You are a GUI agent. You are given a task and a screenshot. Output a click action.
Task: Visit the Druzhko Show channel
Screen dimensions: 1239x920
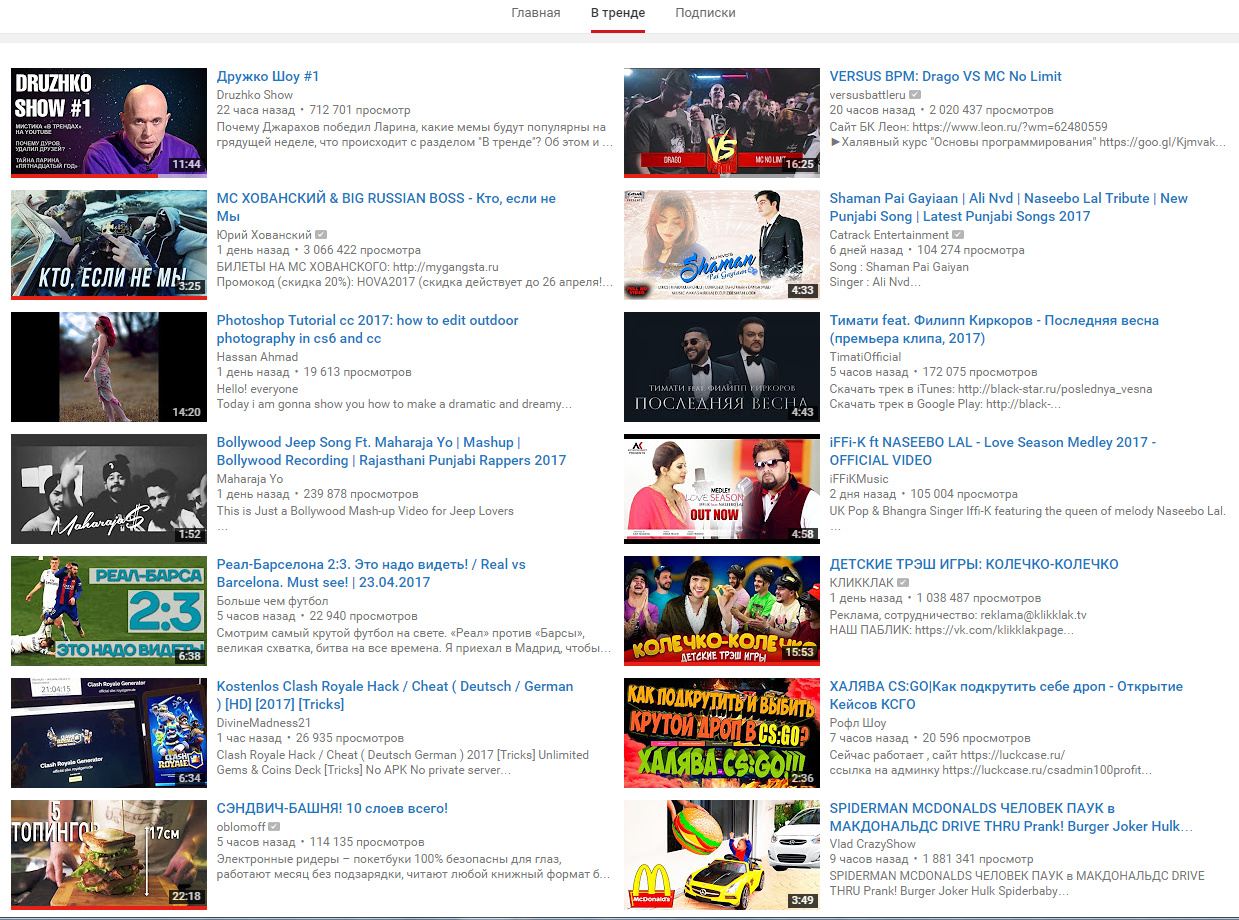(255, 94)
